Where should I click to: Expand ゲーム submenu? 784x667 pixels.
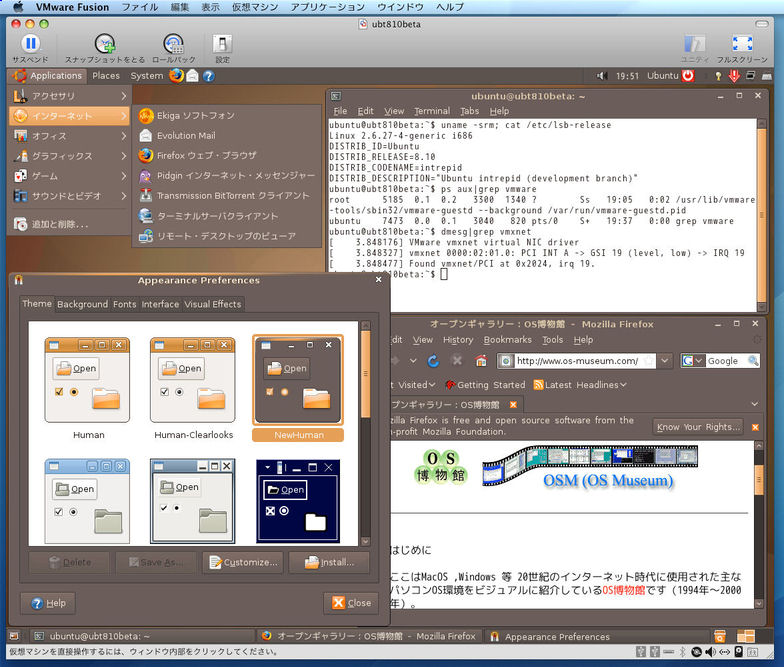click(69, 176)
